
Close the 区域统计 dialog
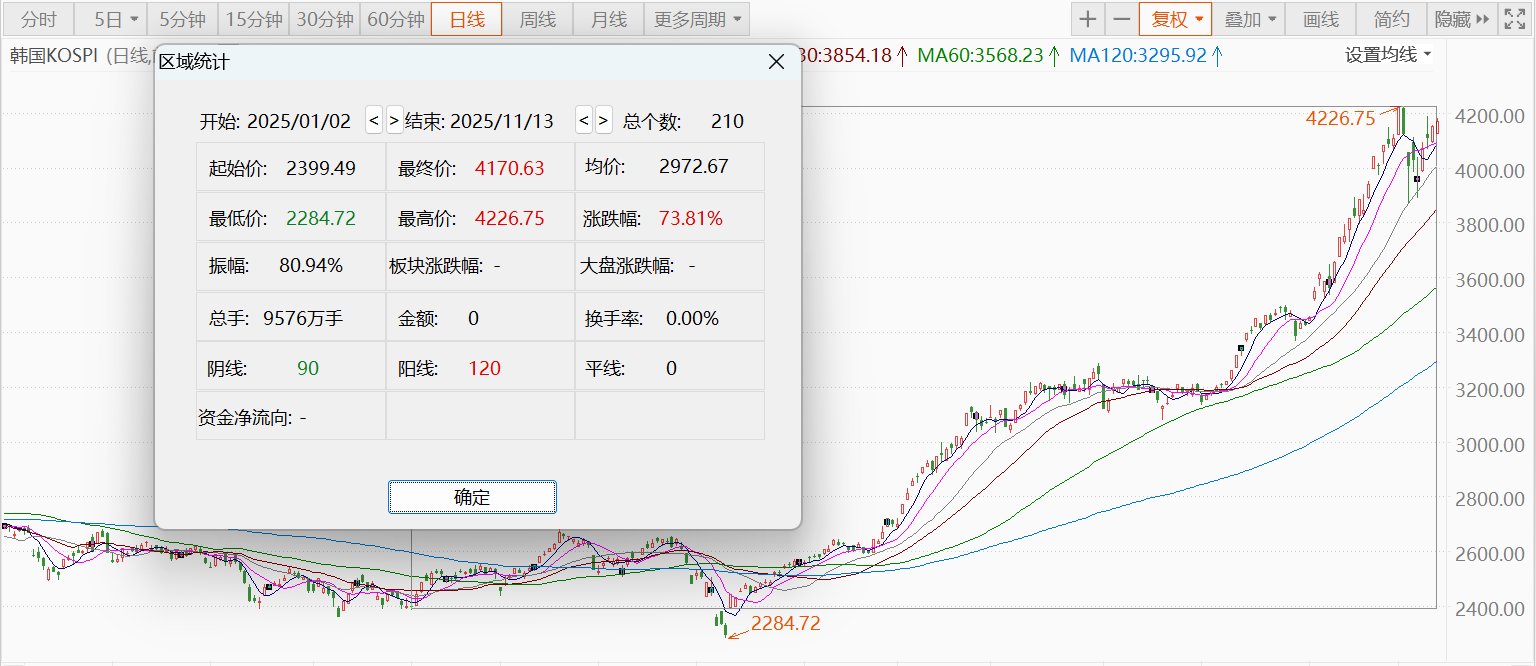776,62
